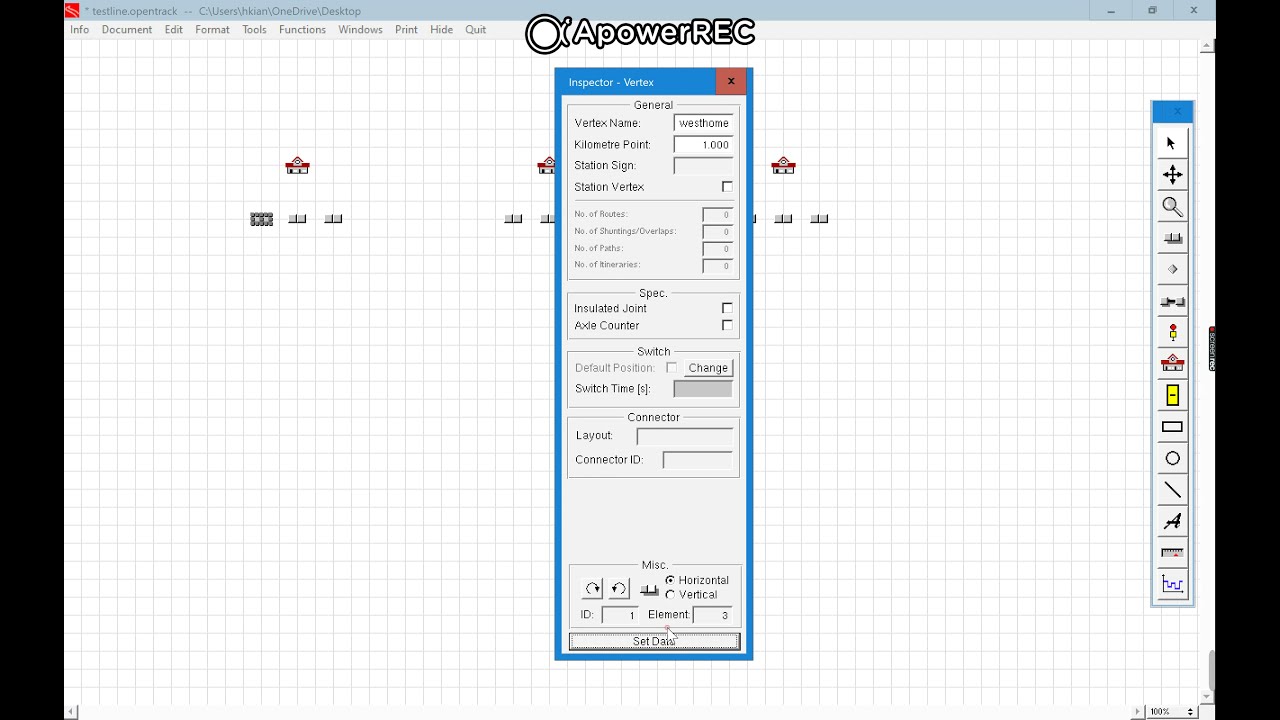Viewport: 1280px width, 720px height.
Task: Select the Vertical radio button
Action: [x=670, y=594]
